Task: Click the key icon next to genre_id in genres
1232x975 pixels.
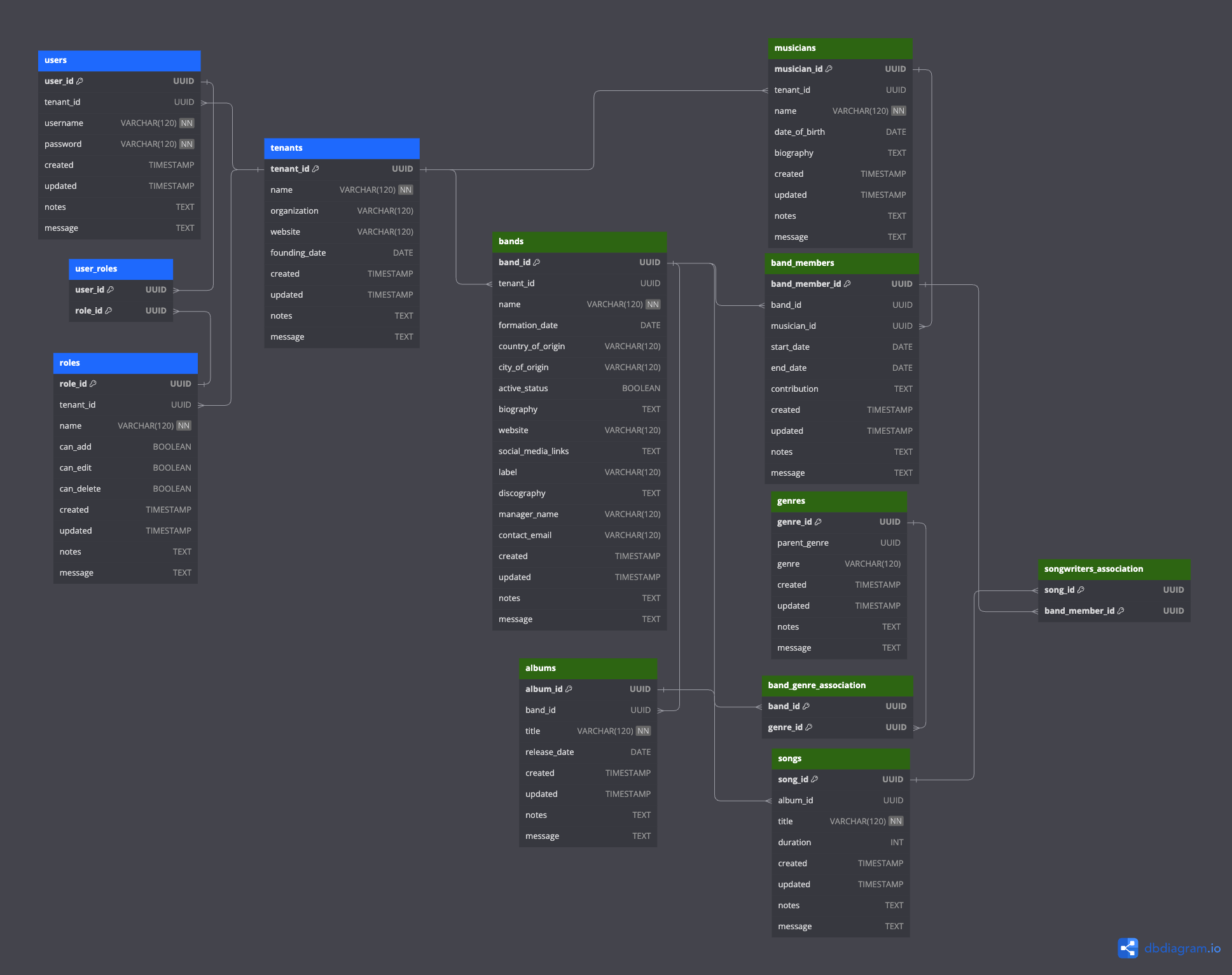Action: (x=818, y=522)
